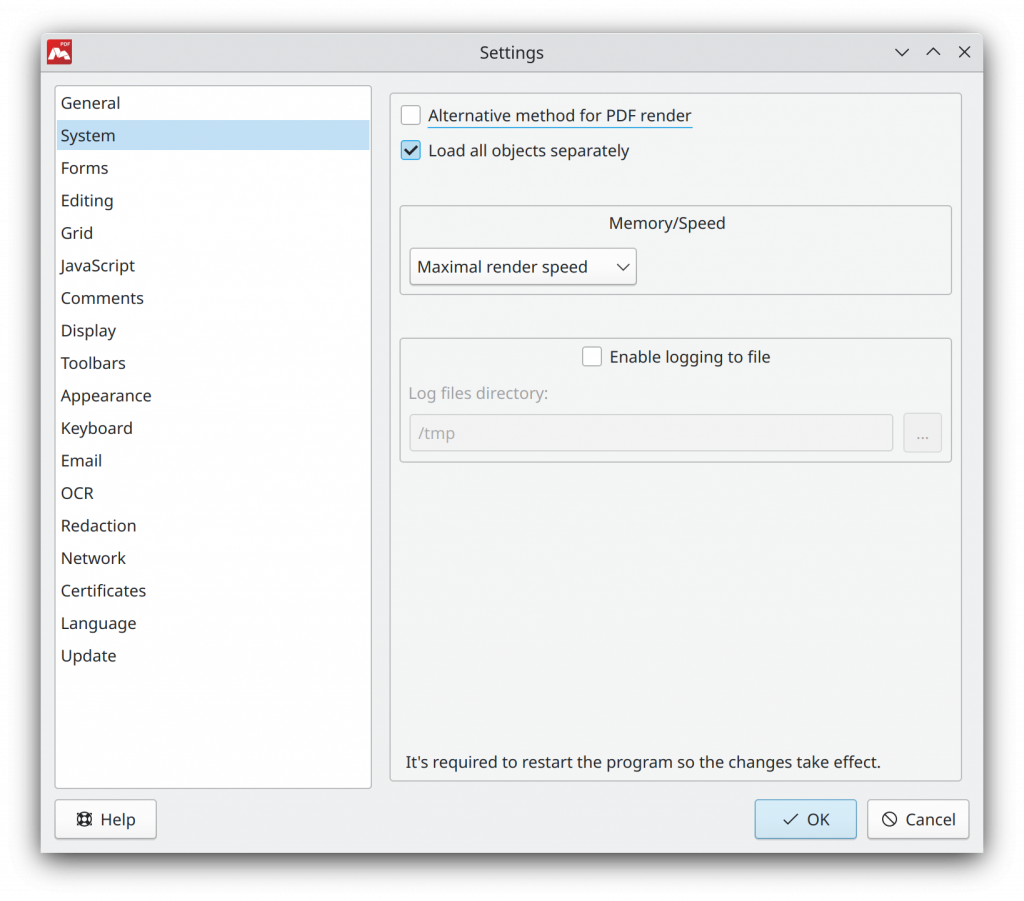
Task: Open the Certificates settings category
Action: (x=213, y=591)
